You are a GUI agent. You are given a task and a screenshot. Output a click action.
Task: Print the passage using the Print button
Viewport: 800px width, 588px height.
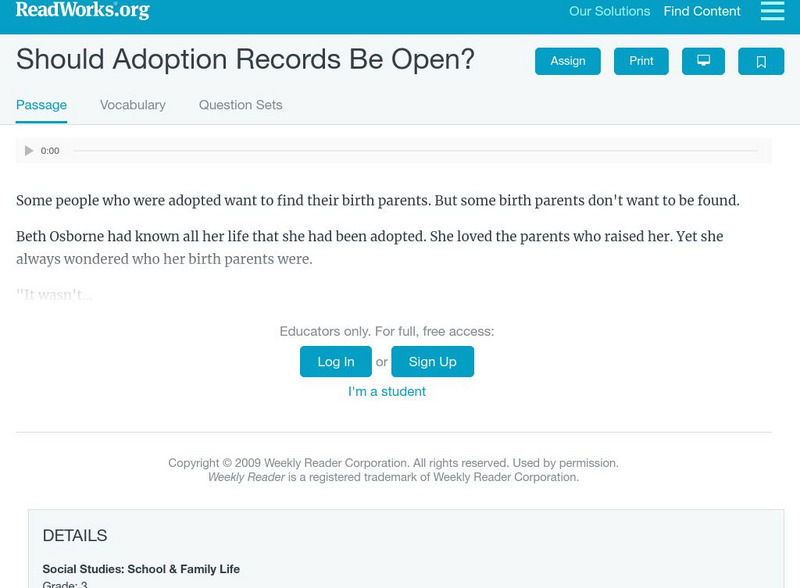tap(640, 60)
